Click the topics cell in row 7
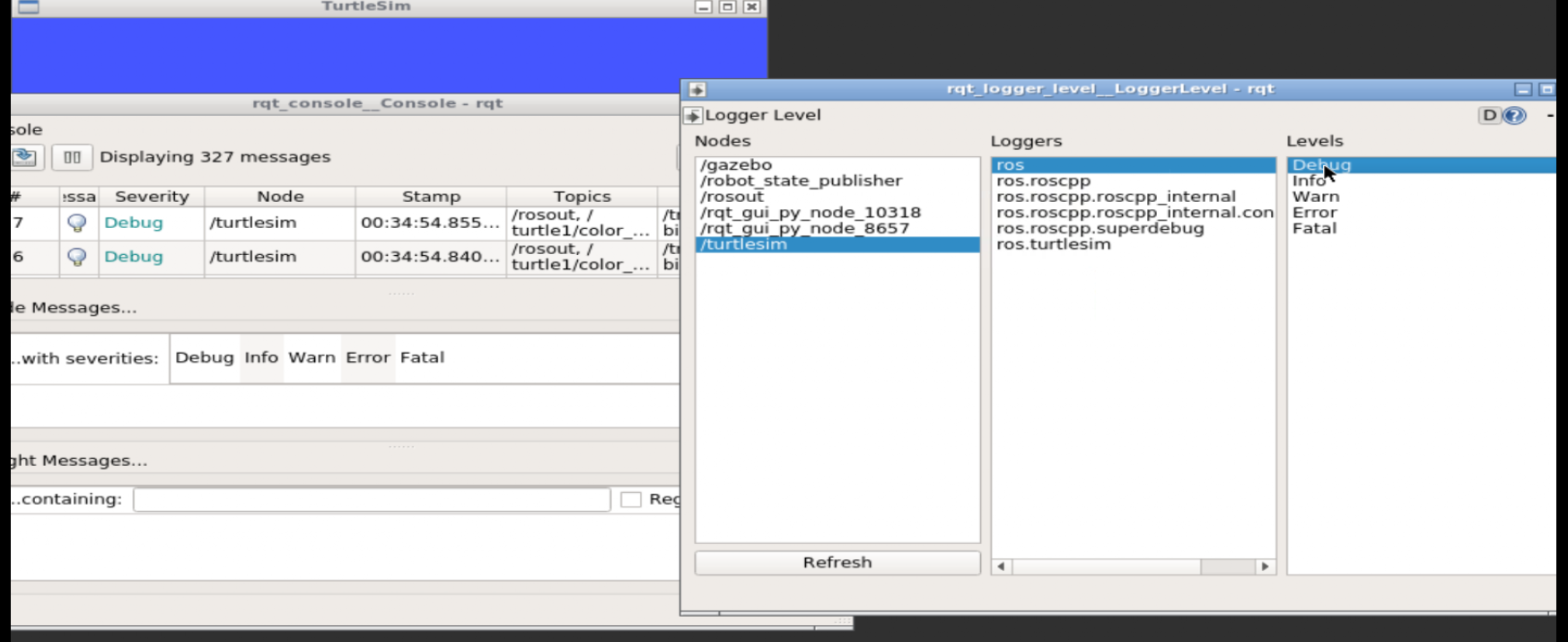Screen dimensions: 1568x642 click(582, 223)
